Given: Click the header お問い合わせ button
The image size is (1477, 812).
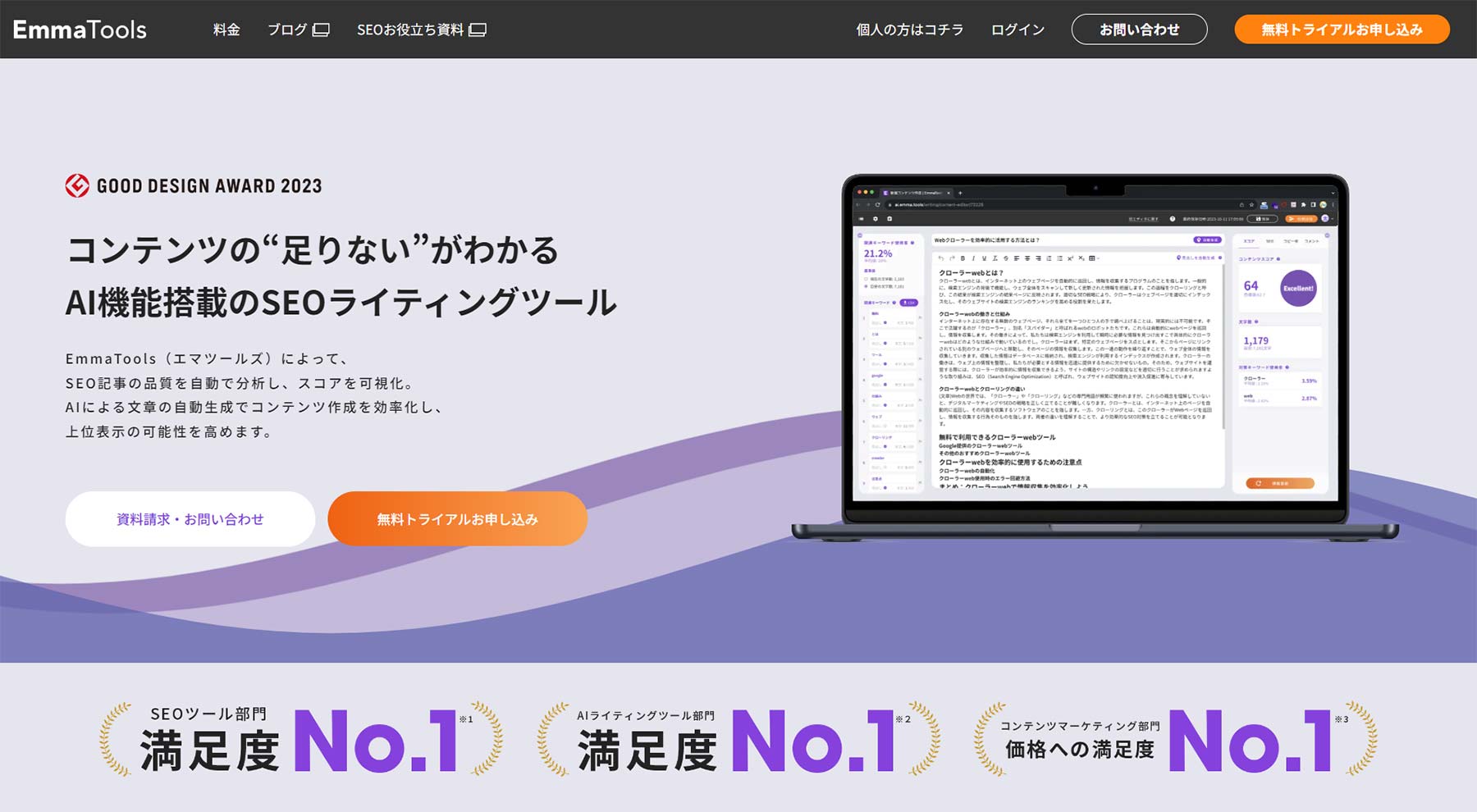Looking at the screenshot, I should [1139, 30].
